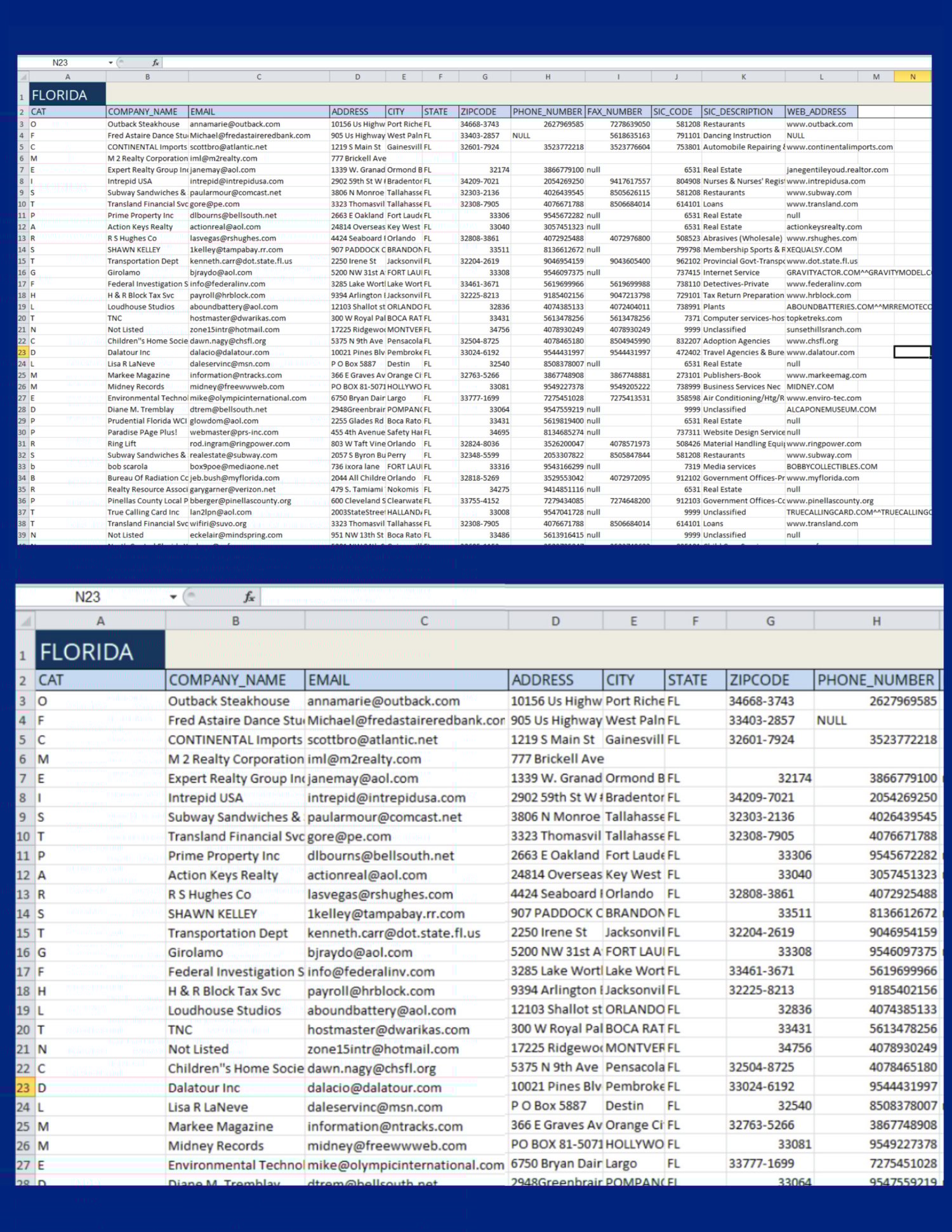Viewport: 952px width, 1232px height.
Task: Click the SIC_DESCRIPTION header cell
Action: [x=743, y=112]
